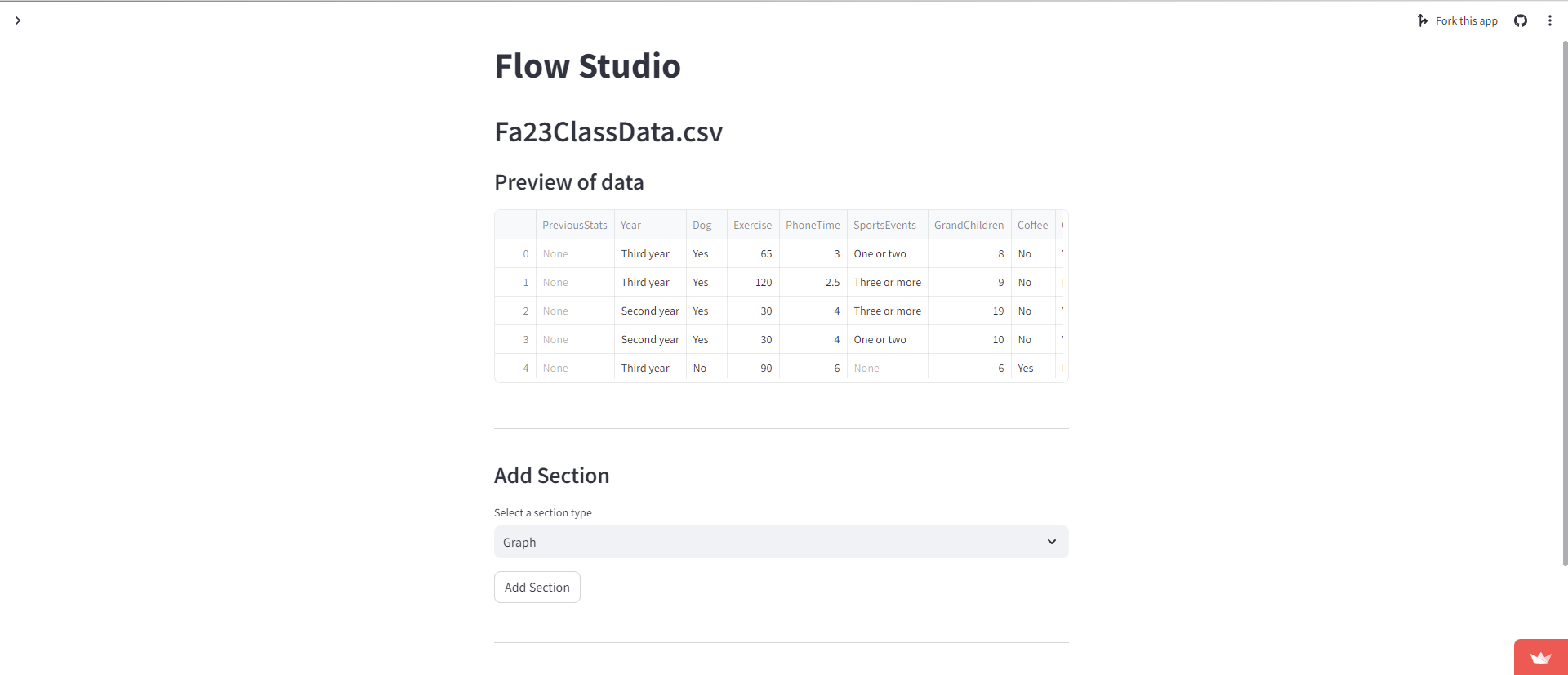Select the SportsEvents column header
Screen dimensions: 1568x675
(884, 225)
